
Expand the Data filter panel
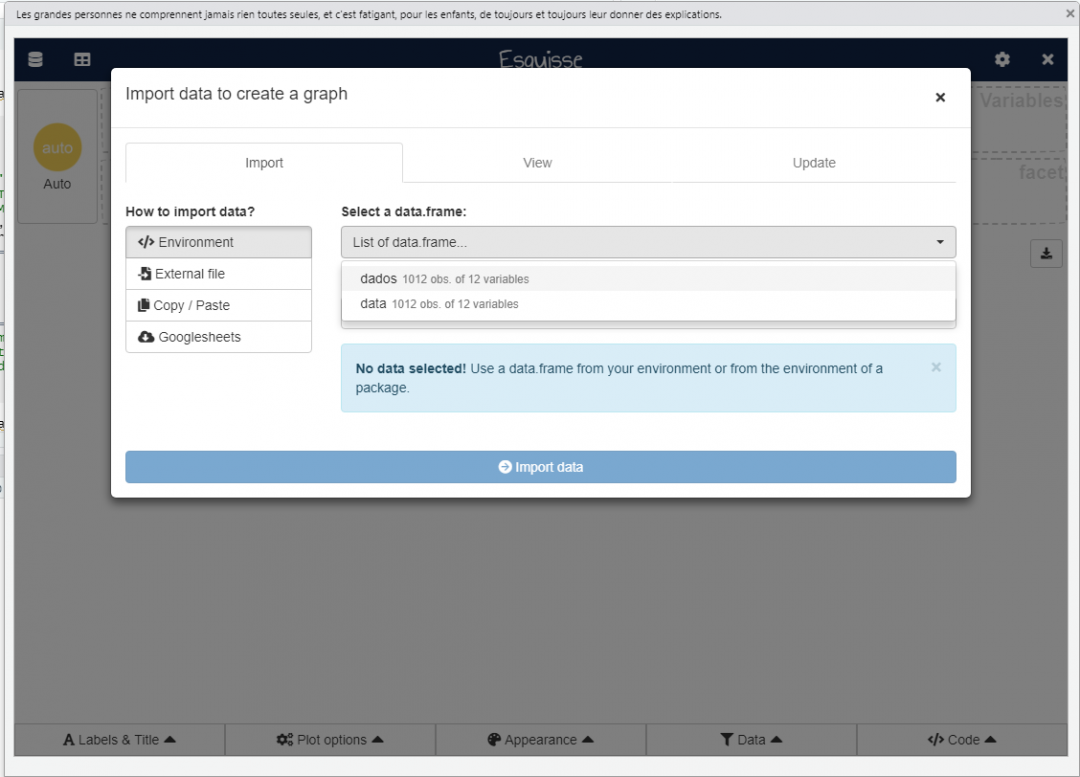(x=751, y=740)
